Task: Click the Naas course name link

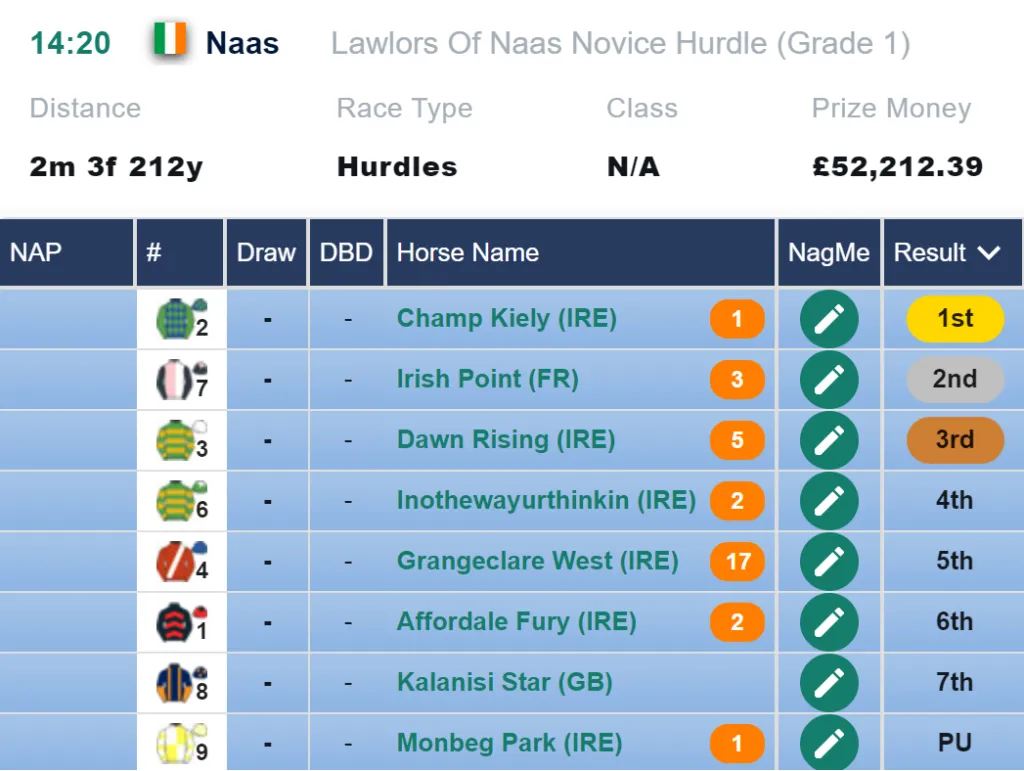Action: [242, 44]
